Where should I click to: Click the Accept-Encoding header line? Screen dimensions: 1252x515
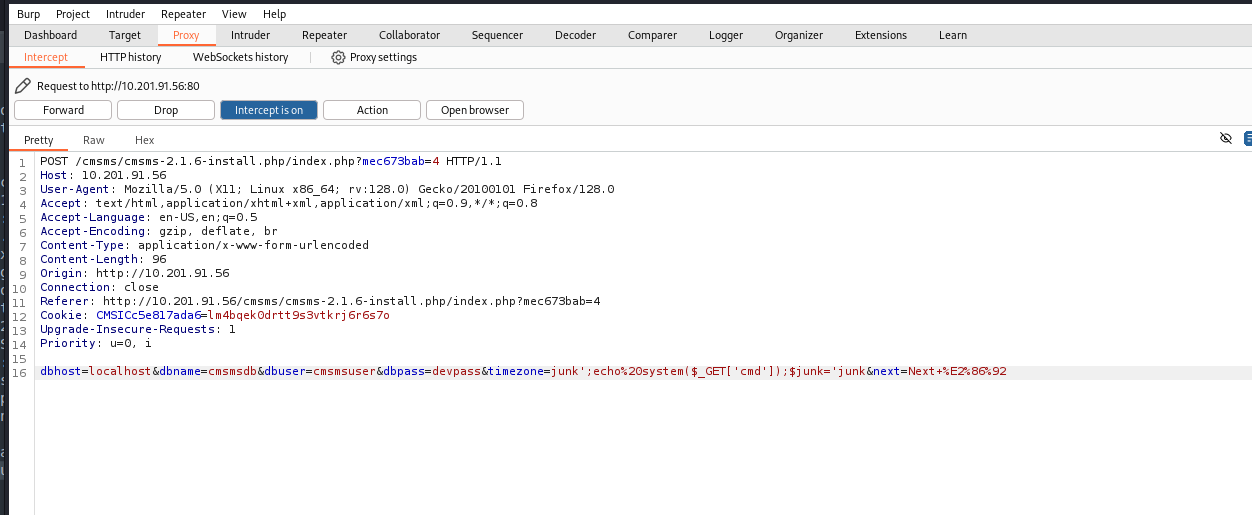159,231
